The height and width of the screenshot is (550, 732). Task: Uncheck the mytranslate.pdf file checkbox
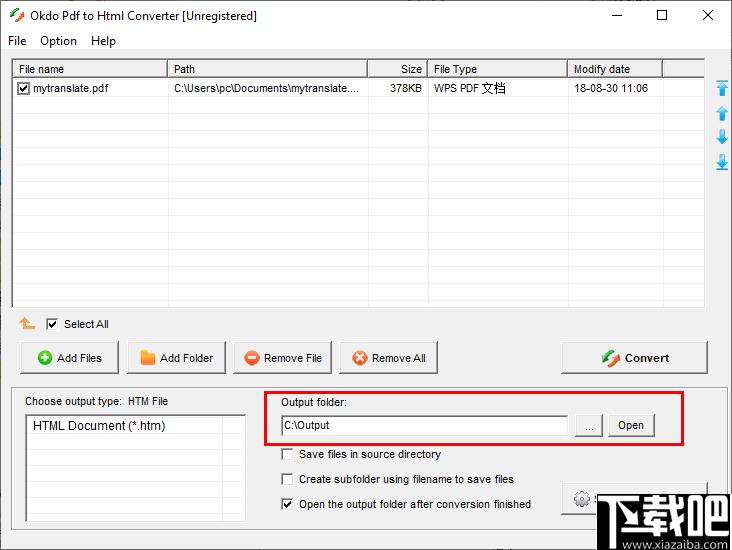pos(23,88)
